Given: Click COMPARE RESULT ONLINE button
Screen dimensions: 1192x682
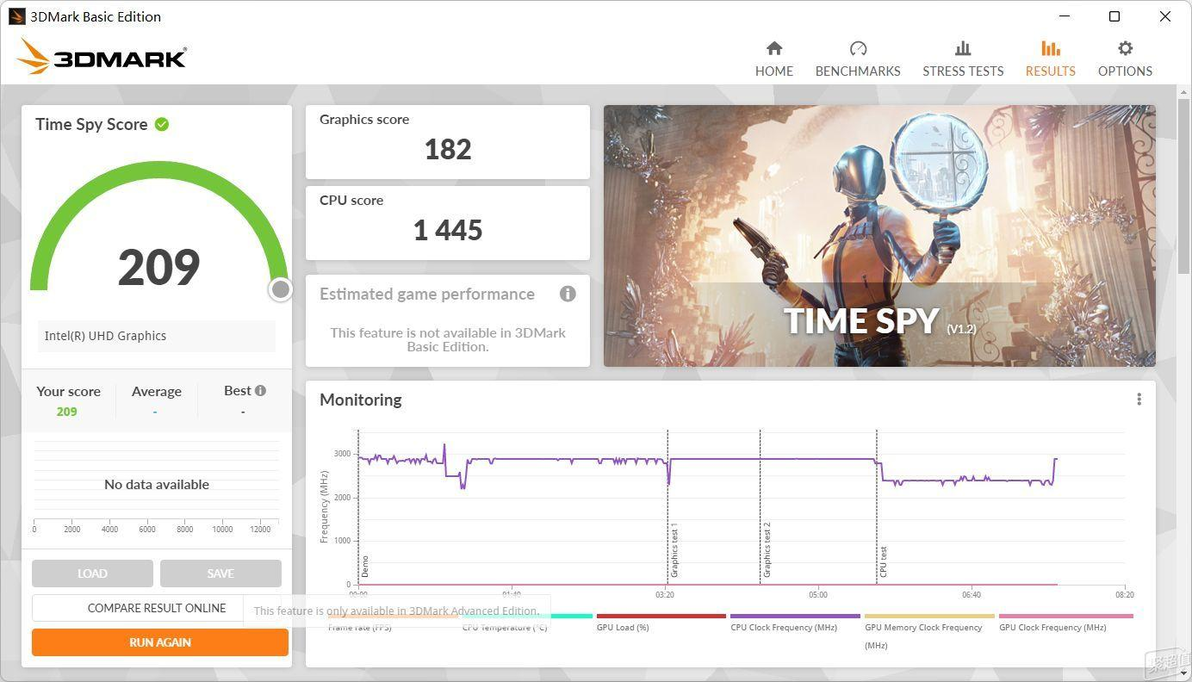Looking at the screenshot, I should 157,608.
